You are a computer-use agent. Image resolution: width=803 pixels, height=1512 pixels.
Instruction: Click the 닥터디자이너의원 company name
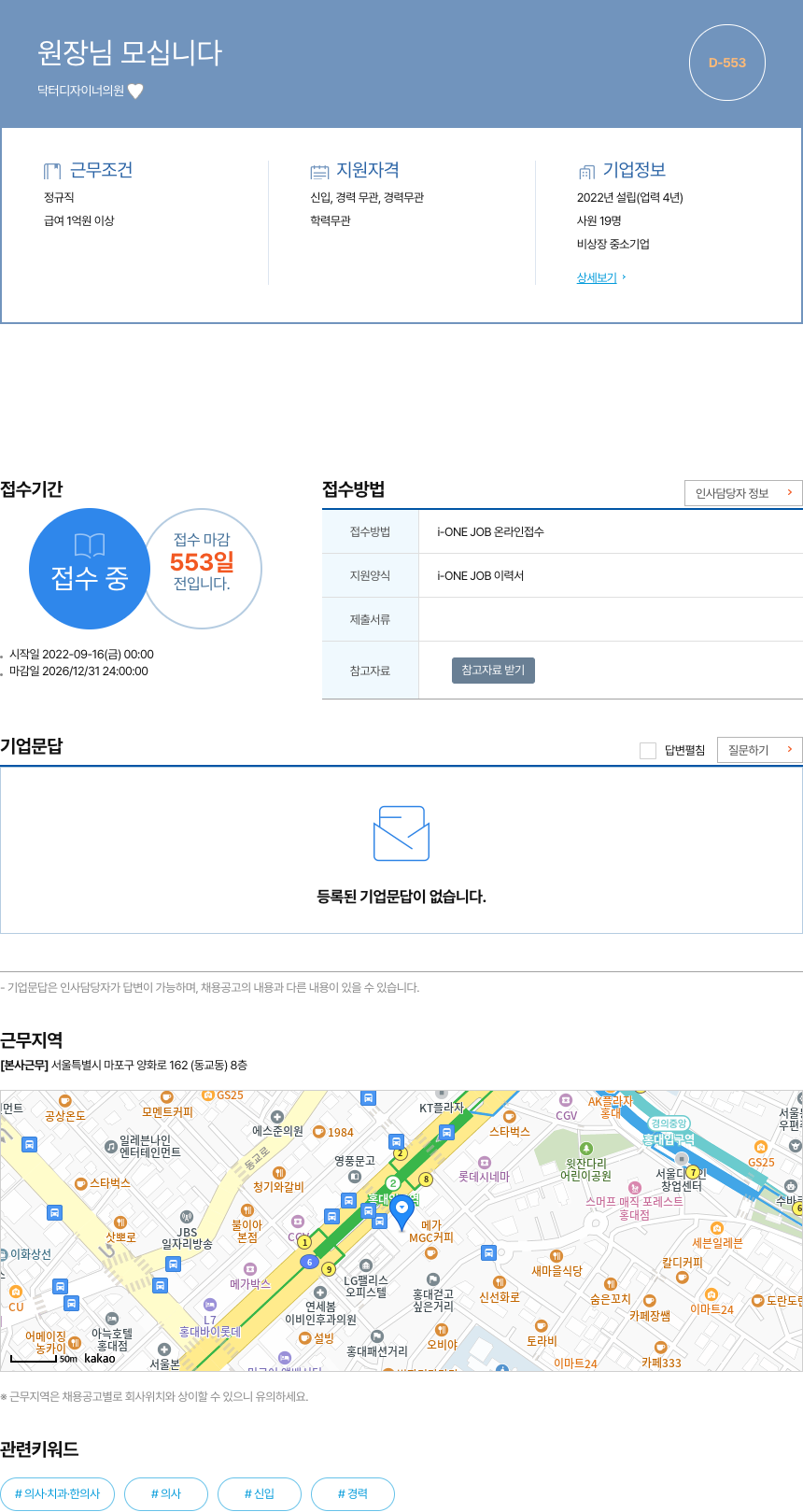click(80, 91)
